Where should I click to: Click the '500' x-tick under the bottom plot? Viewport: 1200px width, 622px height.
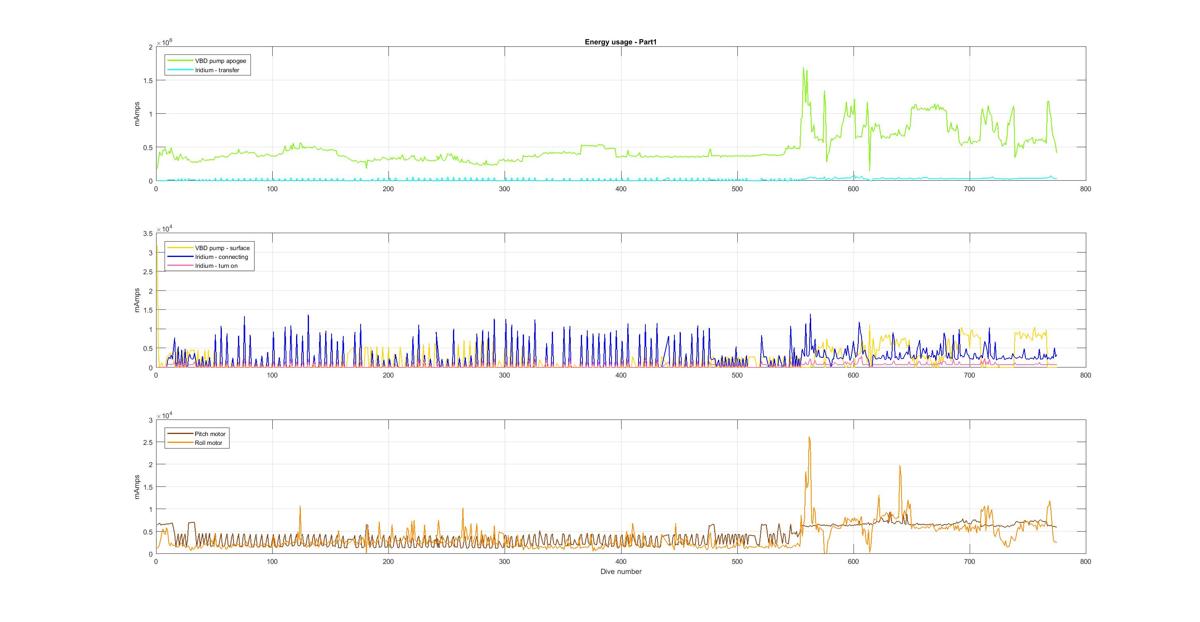pyautogui.click(x=737, y=561)
